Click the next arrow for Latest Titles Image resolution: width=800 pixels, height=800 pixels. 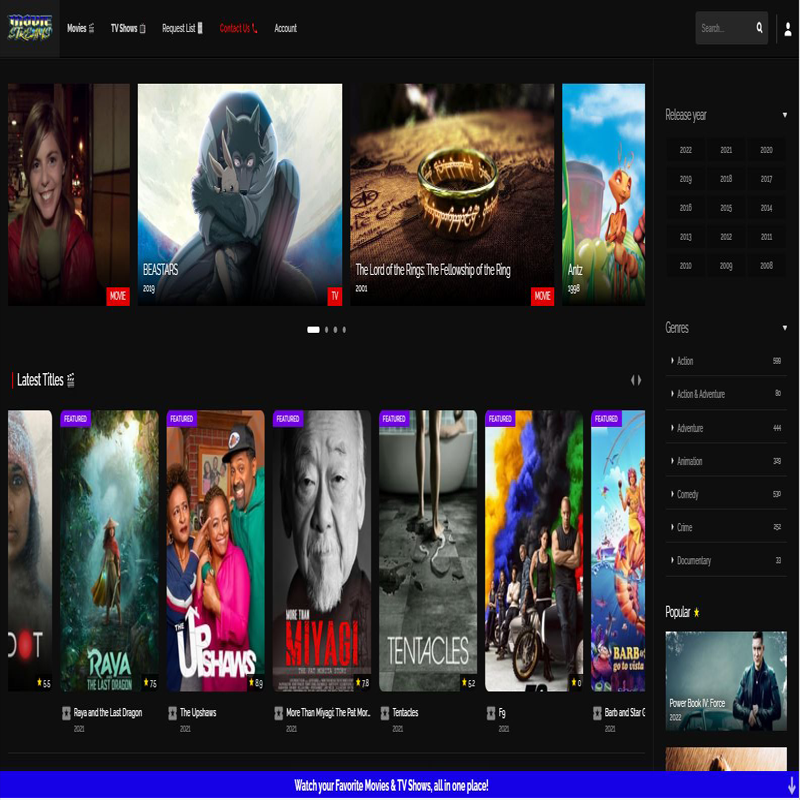[640, 380]
